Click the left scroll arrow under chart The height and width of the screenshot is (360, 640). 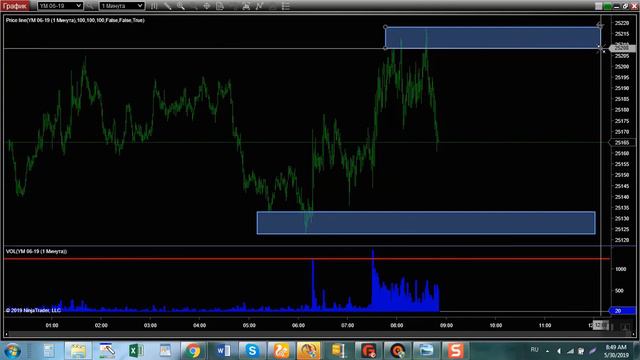pos(6,334)
